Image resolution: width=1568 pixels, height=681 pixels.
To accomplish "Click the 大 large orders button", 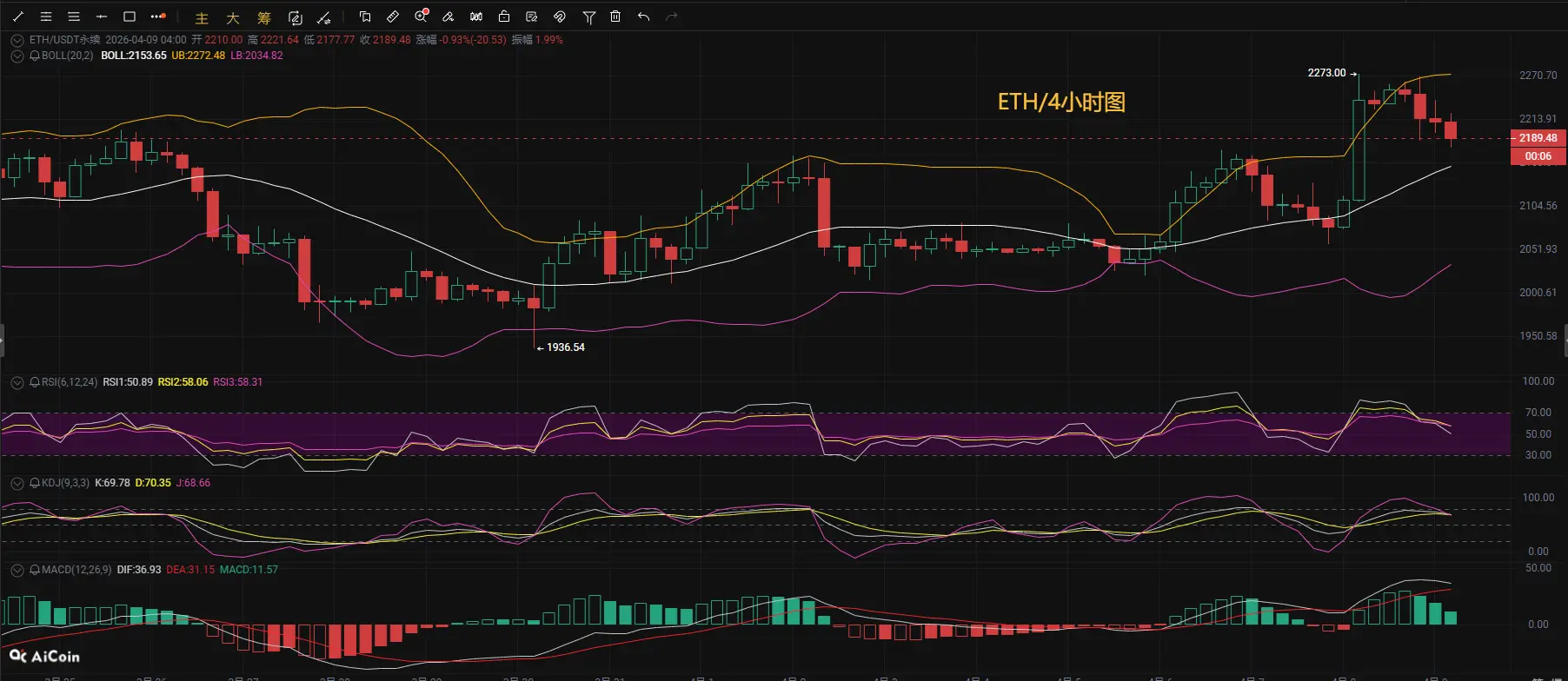I will click(x=233, y=17).
